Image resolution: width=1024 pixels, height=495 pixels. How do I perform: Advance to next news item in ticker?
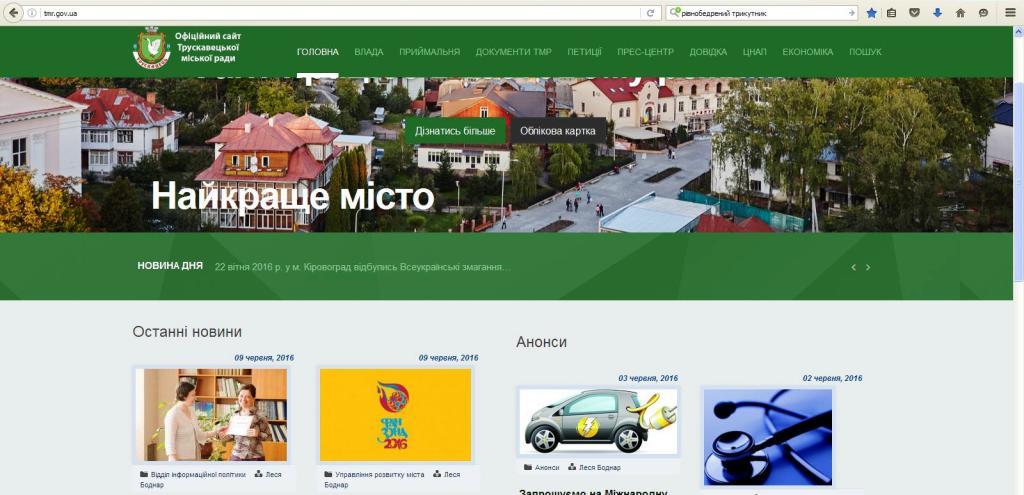click(868, 267)
